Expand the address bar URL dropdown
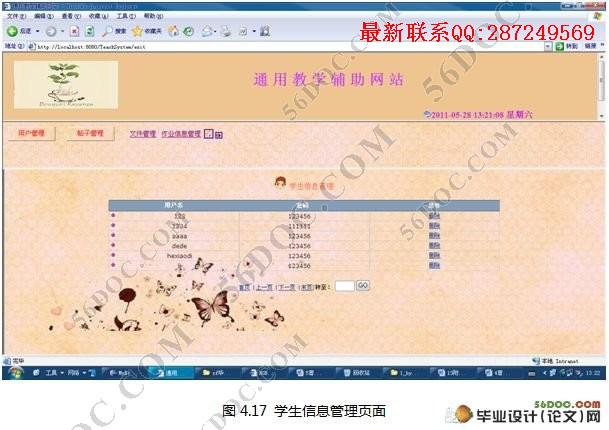 click(x=548, y=47)
